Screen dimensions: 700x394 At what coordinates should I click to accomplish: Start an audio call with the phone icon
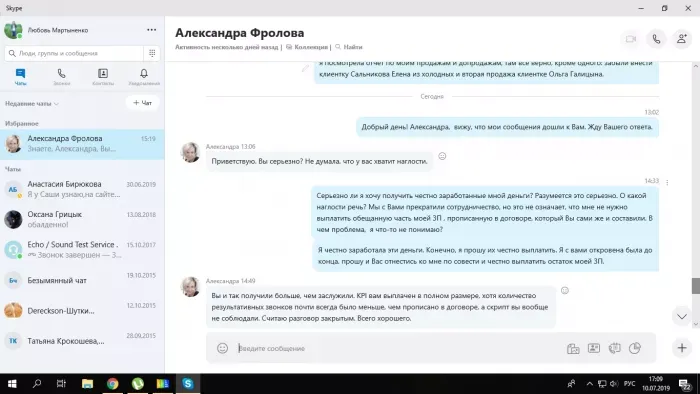point(656,39)
